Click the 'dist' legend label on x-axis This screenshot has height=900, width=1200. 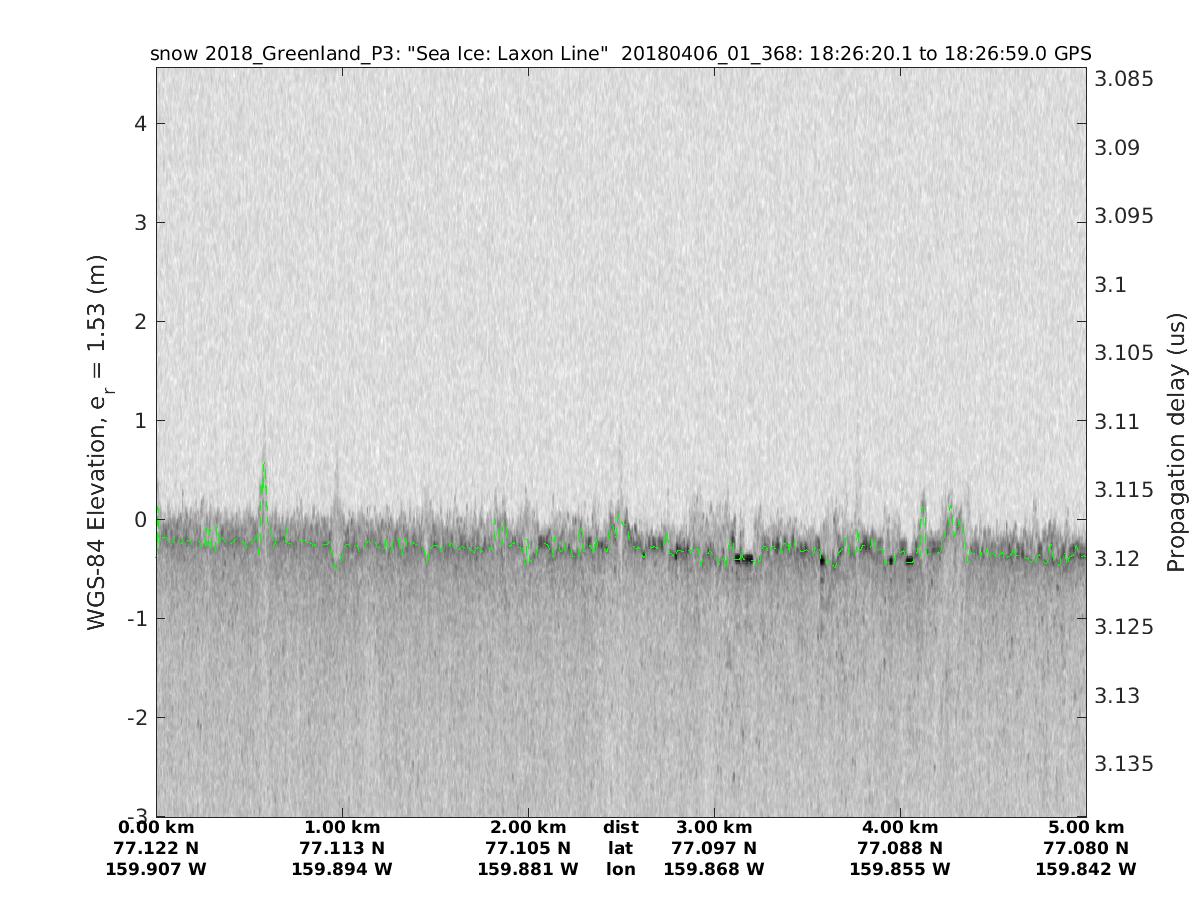(x=620, y=827)
